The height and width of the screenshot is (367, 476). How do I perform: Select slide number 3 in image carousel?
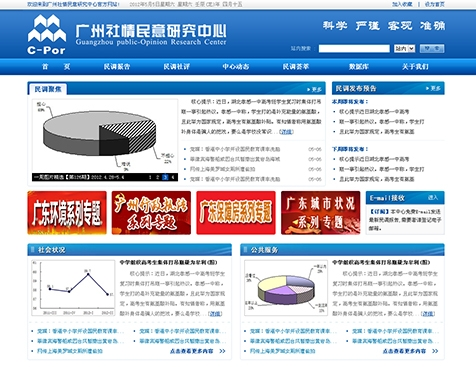tap(165, 177)
